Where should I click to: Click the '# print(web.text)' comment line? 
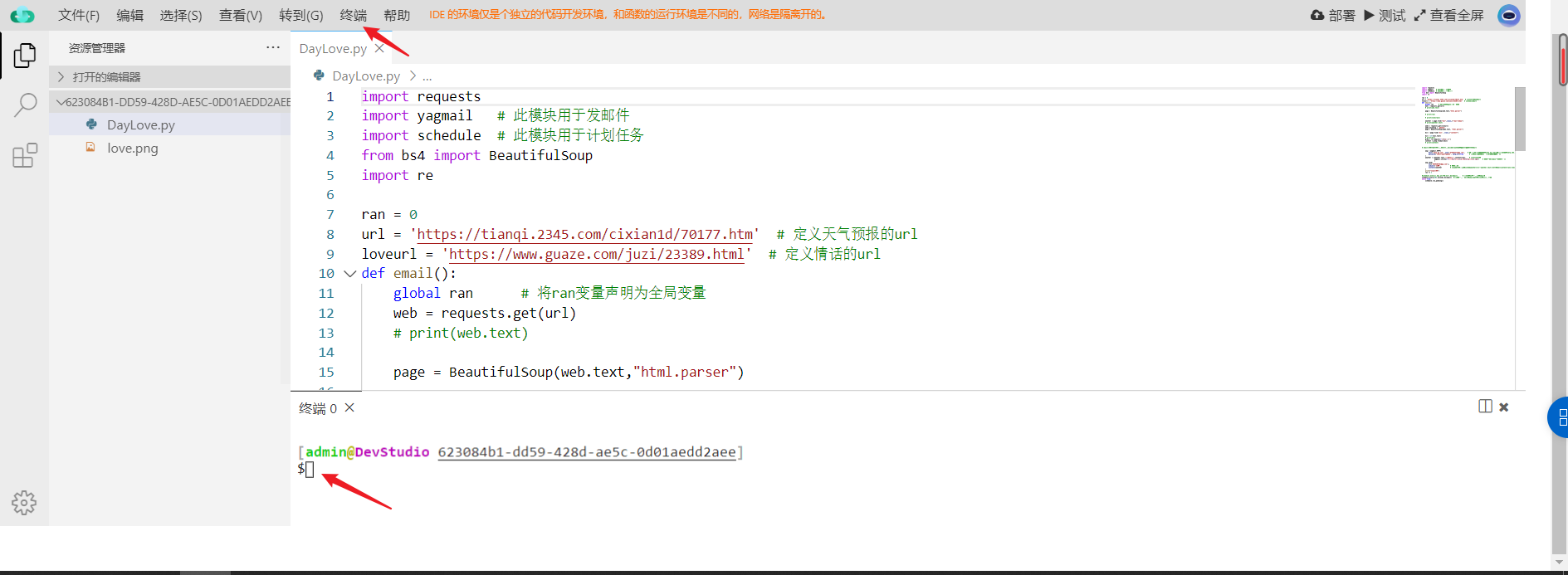click(461, 333)
